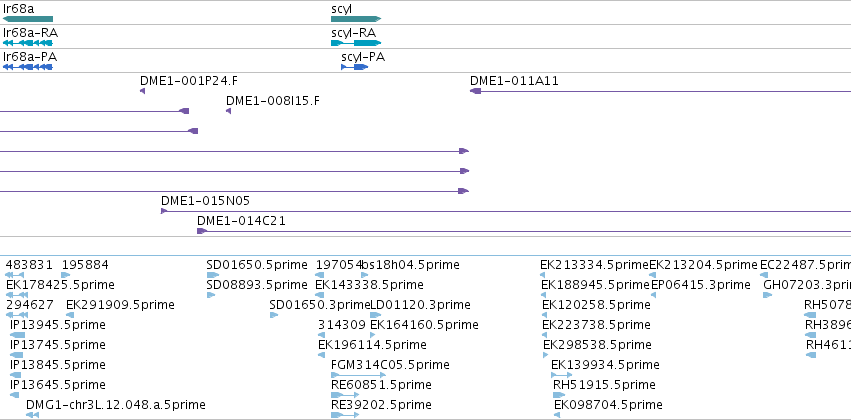Click the LD01120.3prime EST label
Viewport: 851px width, 420px height.
coord(420,305)
